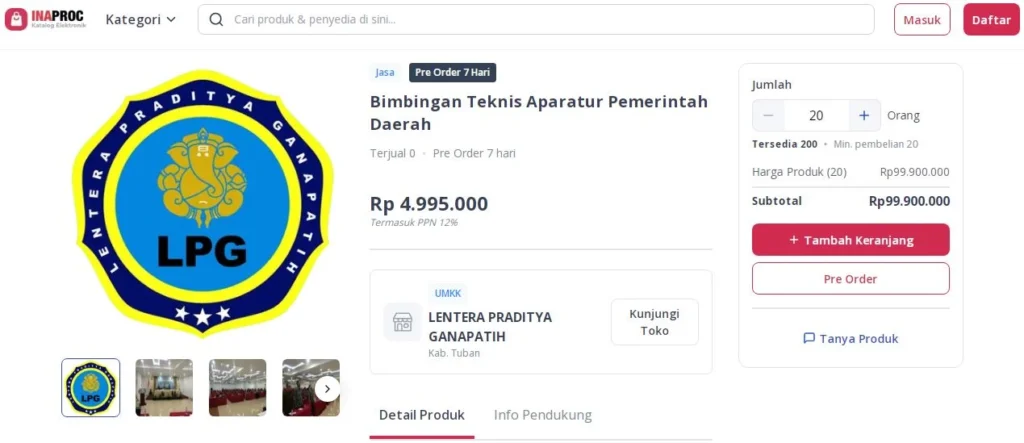
Task: Add item with Tambah Keranjang
Action: (850, 240)
